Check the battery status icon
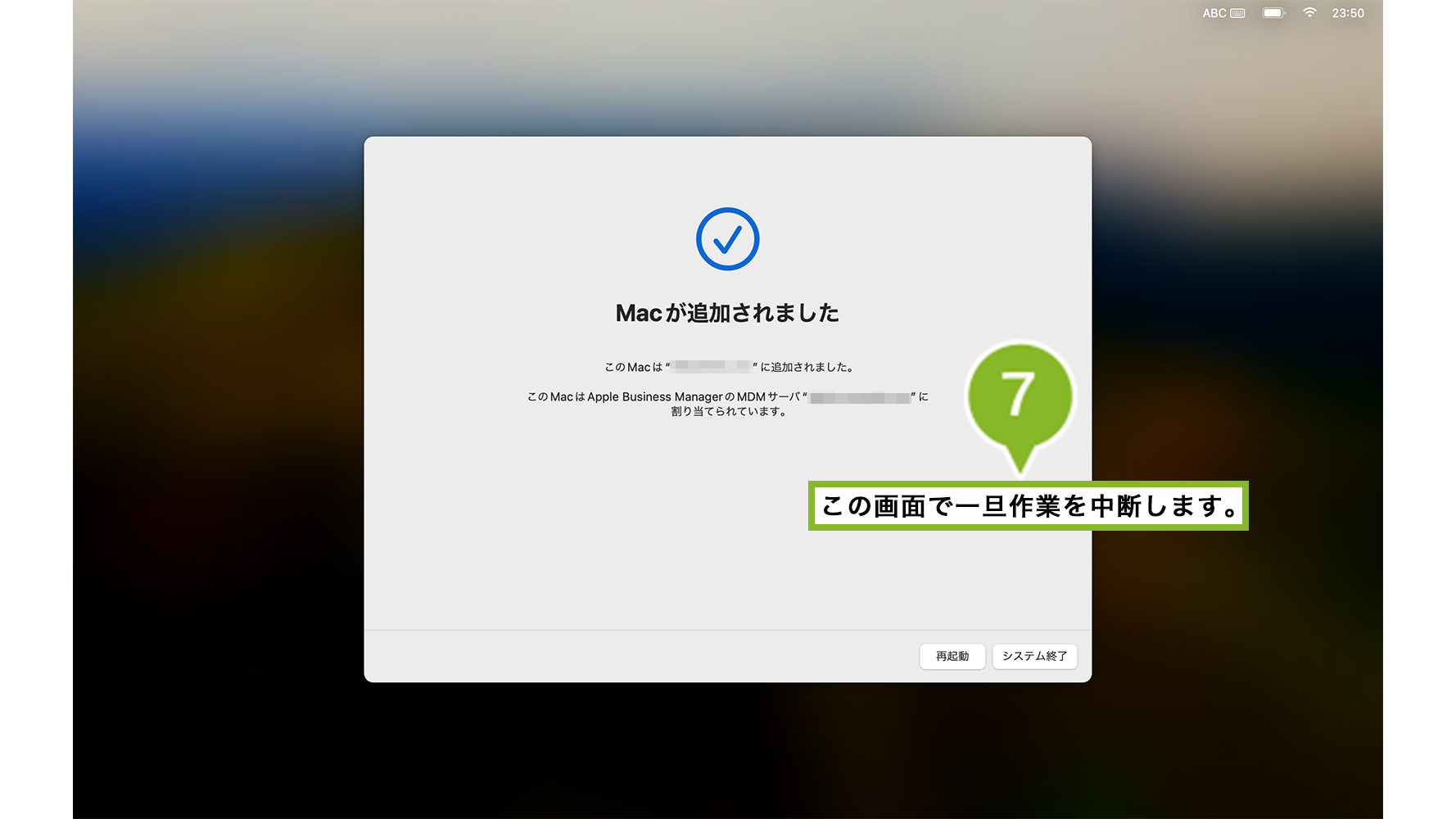This screenshot has width=1456, height=819. tap(1273, 13)
